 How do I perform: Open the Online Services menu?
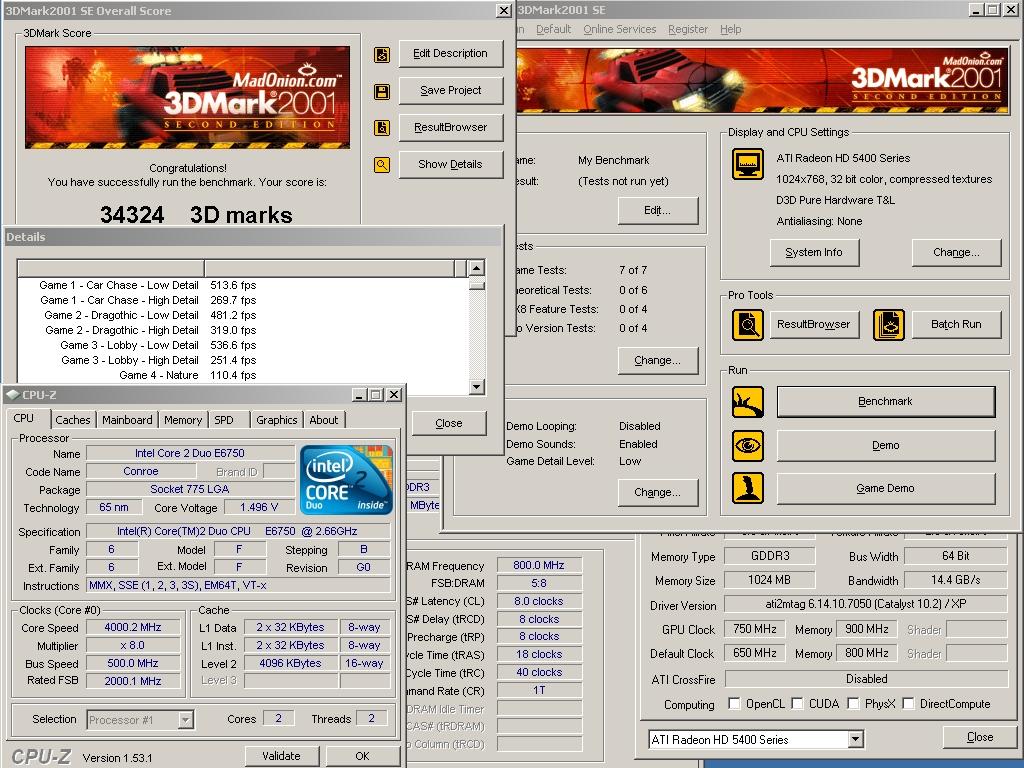click(x=620, y=29)
